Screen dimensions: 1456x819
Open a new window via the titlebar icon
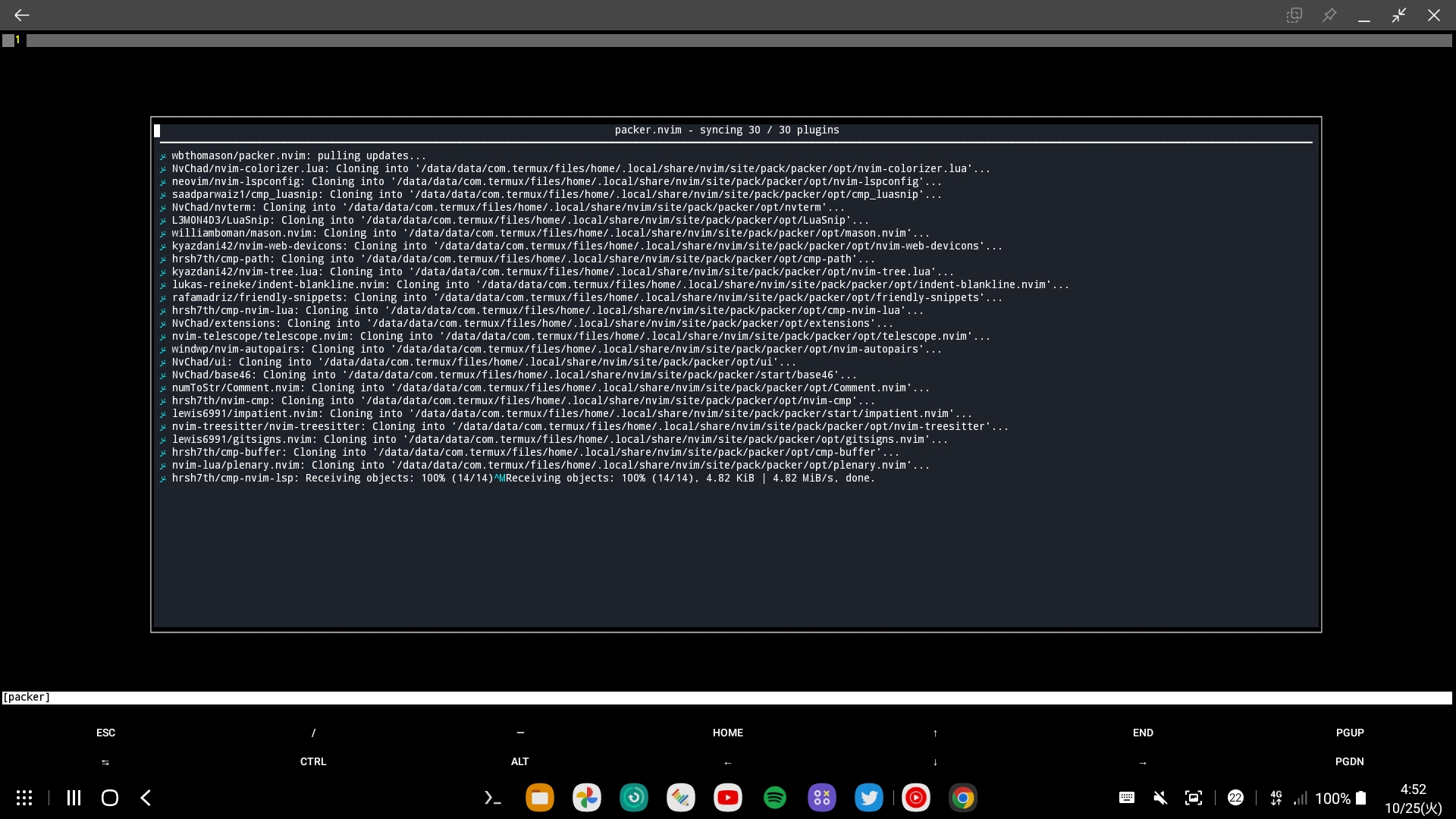coord(1294,14)
